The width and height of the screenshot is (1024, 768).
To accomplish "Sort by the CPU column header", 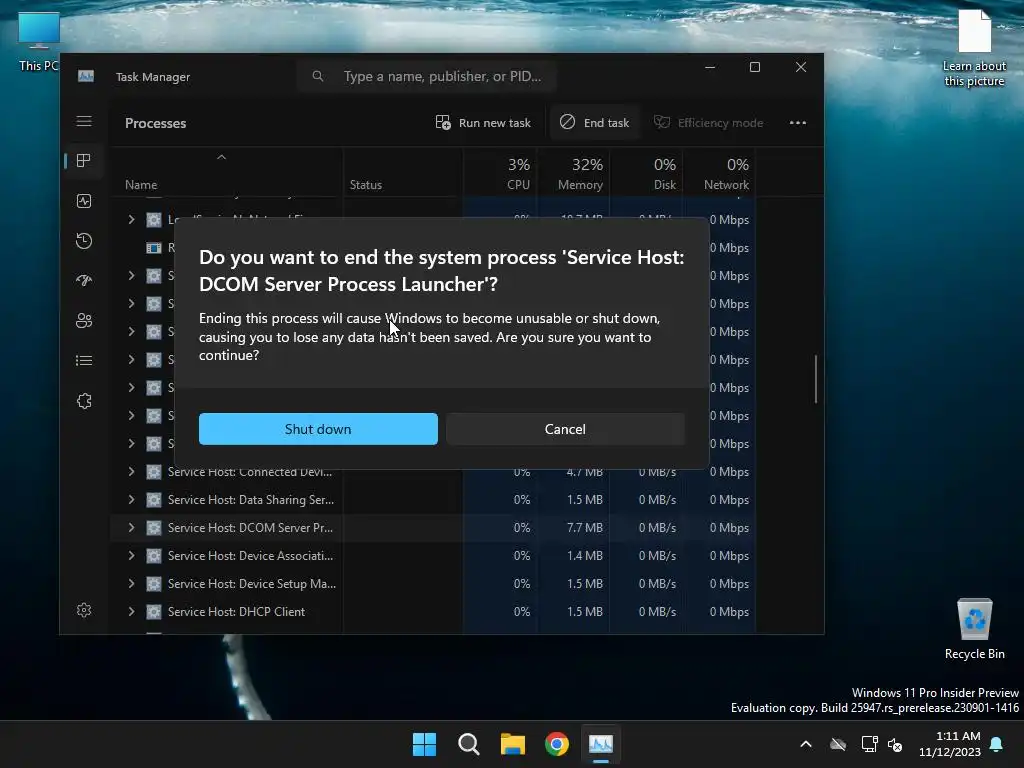I will 500,172.
